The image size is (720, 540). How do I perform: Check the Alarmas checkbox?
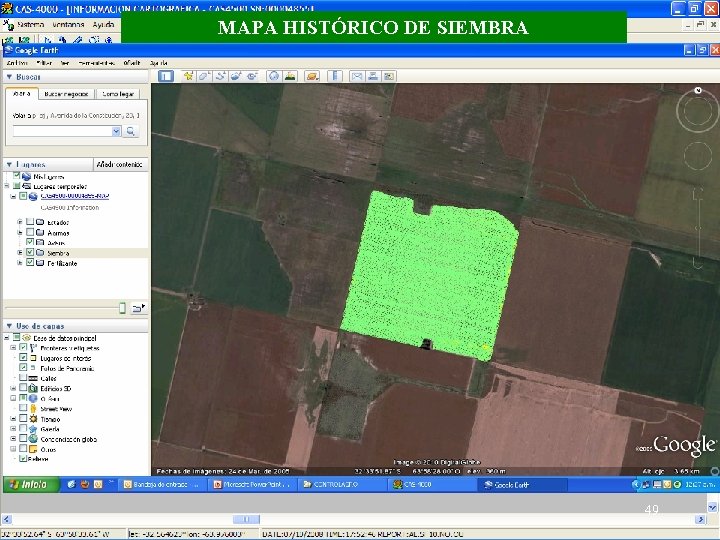(30, 232)
